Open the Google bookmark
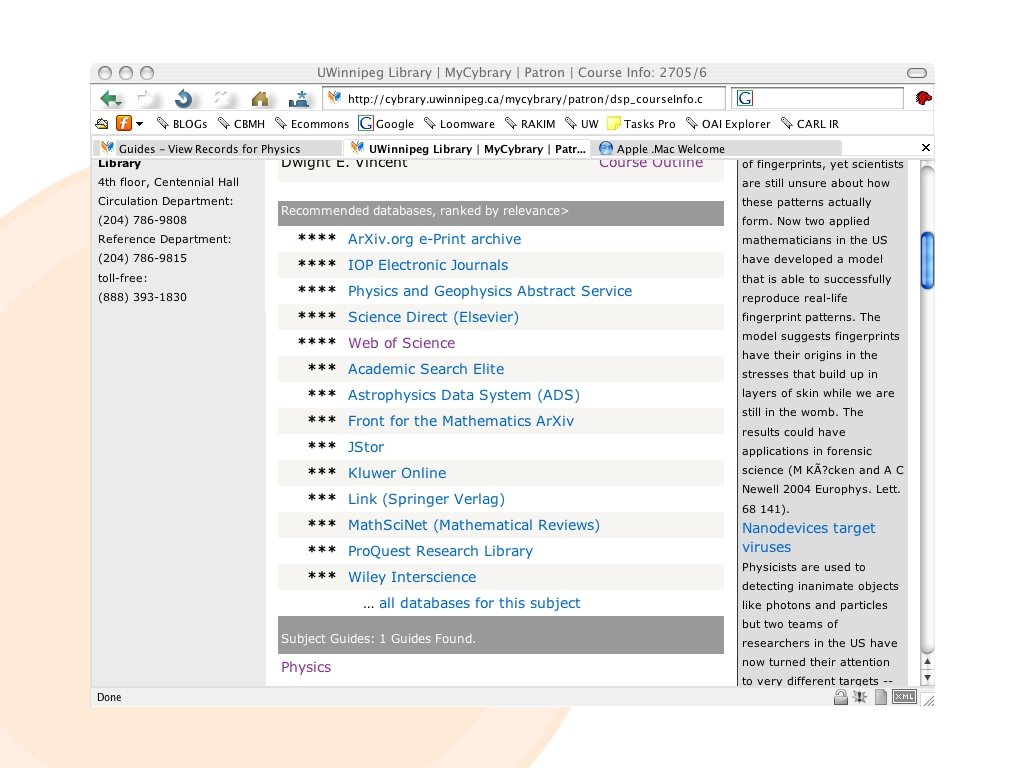1024x768 pixels. (386, 123)
